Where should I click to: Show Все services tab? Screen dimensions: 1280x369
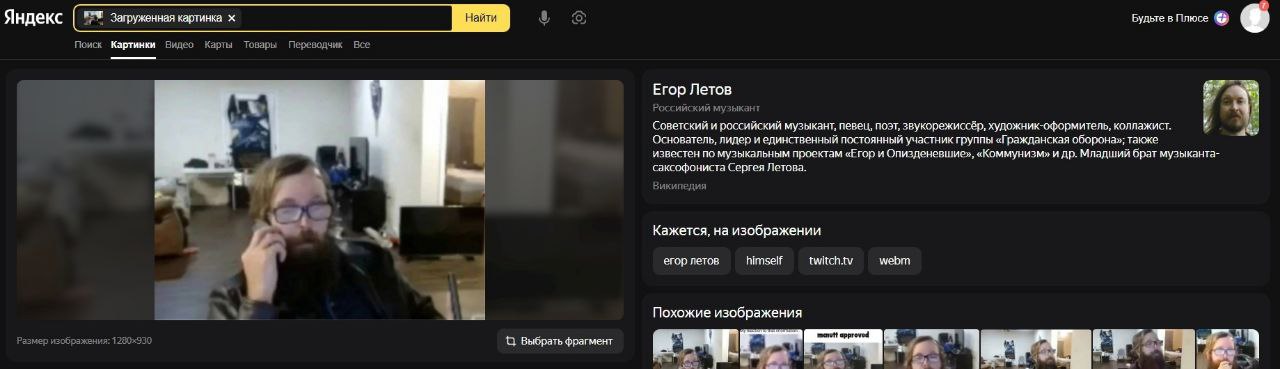(362, 45)
